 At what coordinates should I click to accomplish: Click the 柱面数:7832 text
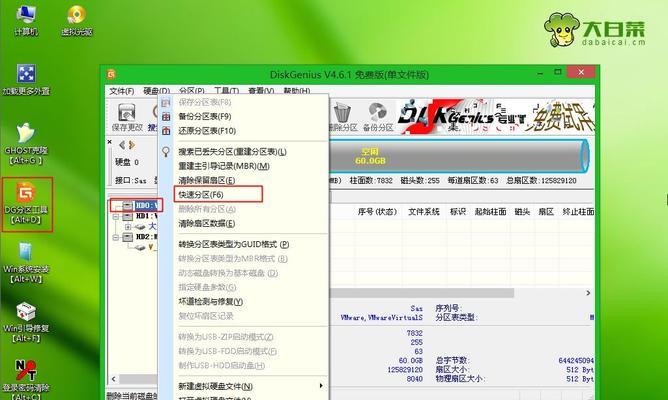371,181
